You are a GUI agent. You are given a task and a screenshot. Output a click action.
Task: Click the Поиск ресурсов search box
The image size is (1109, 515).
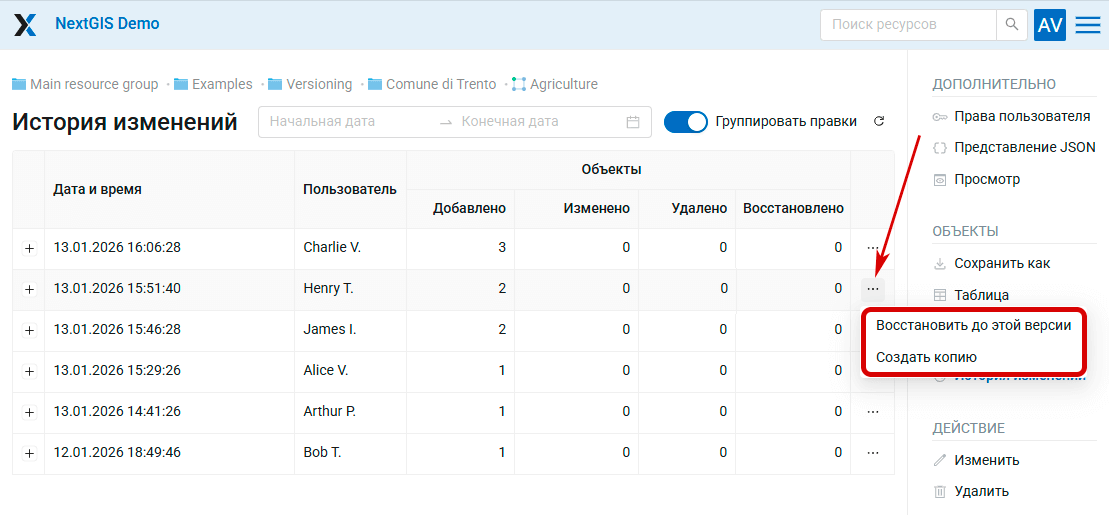(907, 25)
